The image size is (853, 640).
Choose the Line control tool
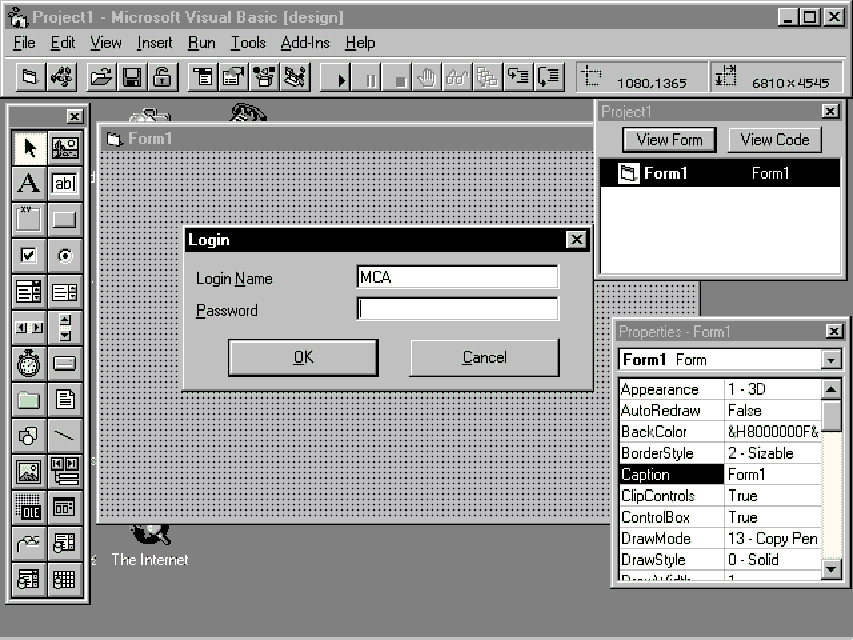pyautogui.click(x=65, y=435)
